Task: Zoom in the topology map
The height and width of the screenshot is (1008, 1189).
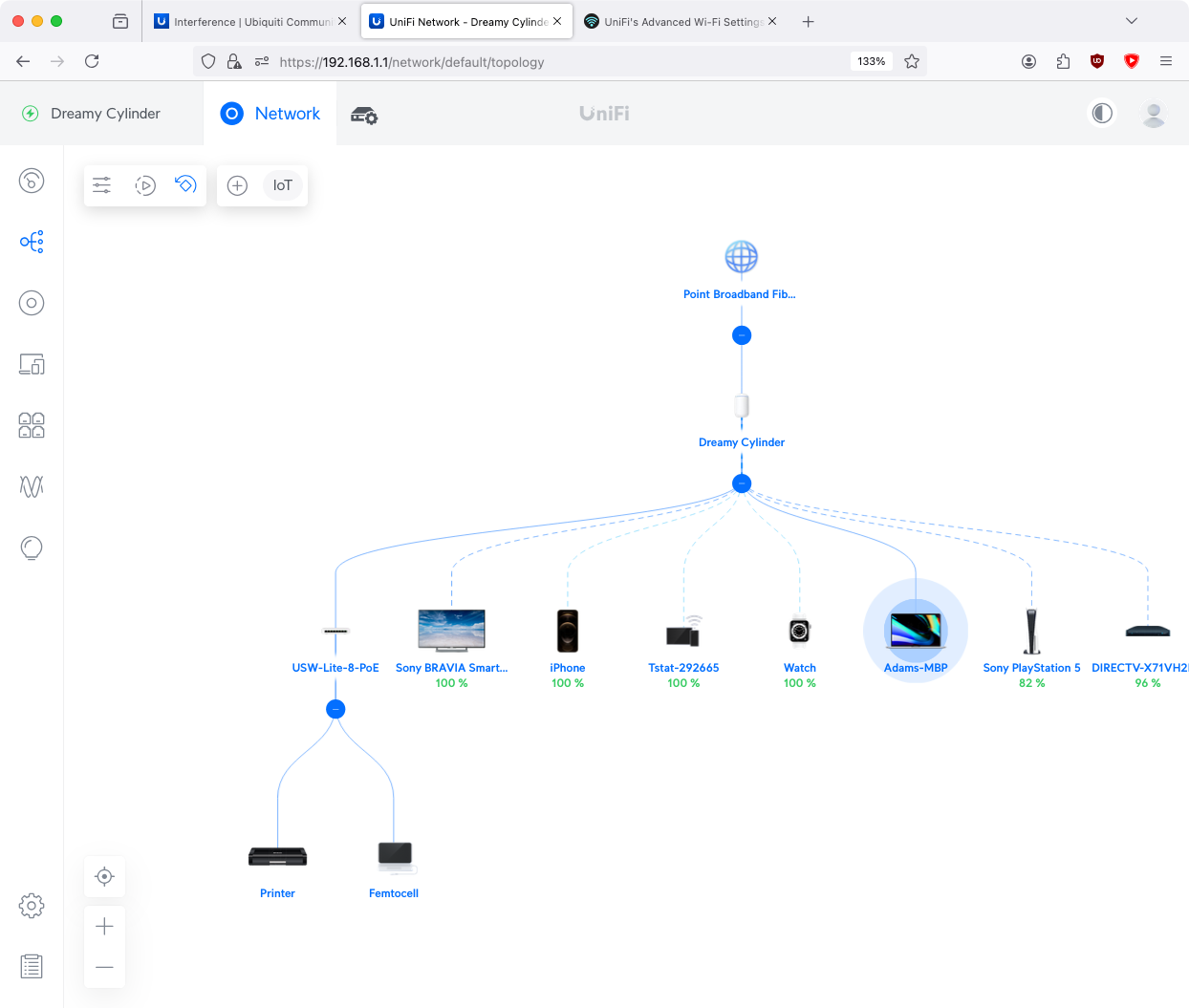Action: 105,927
